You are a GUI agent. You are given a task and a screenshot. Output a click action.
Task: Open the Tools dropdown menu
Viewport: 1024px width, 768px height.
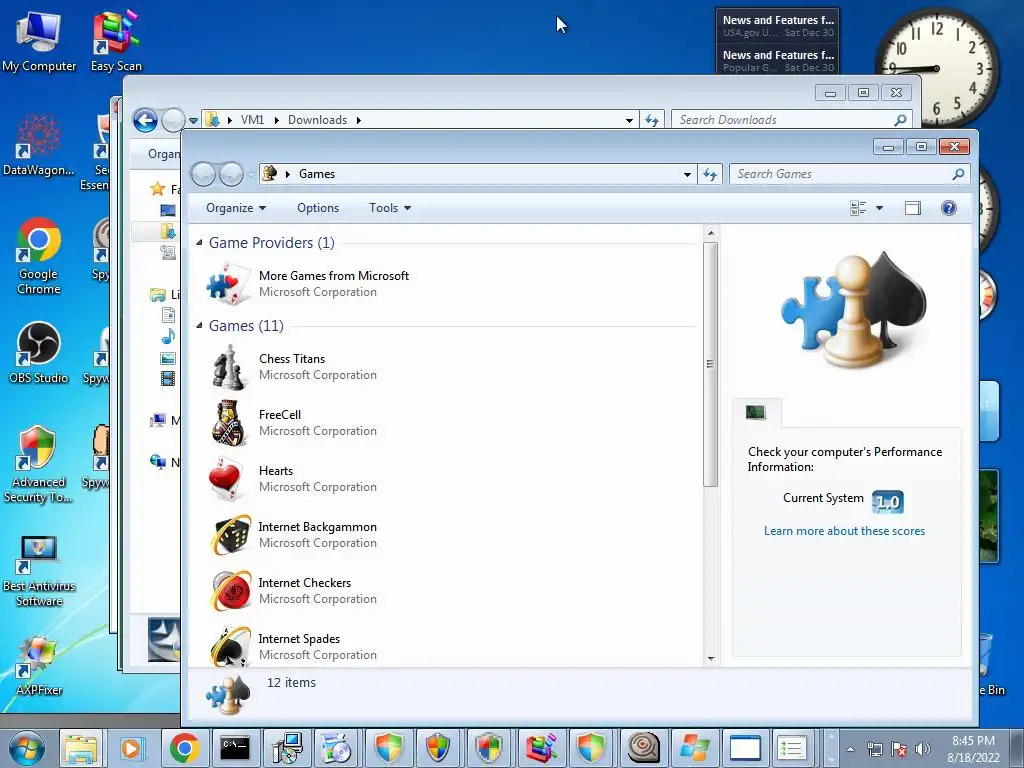pyautogui.click(x=390, y=208)
